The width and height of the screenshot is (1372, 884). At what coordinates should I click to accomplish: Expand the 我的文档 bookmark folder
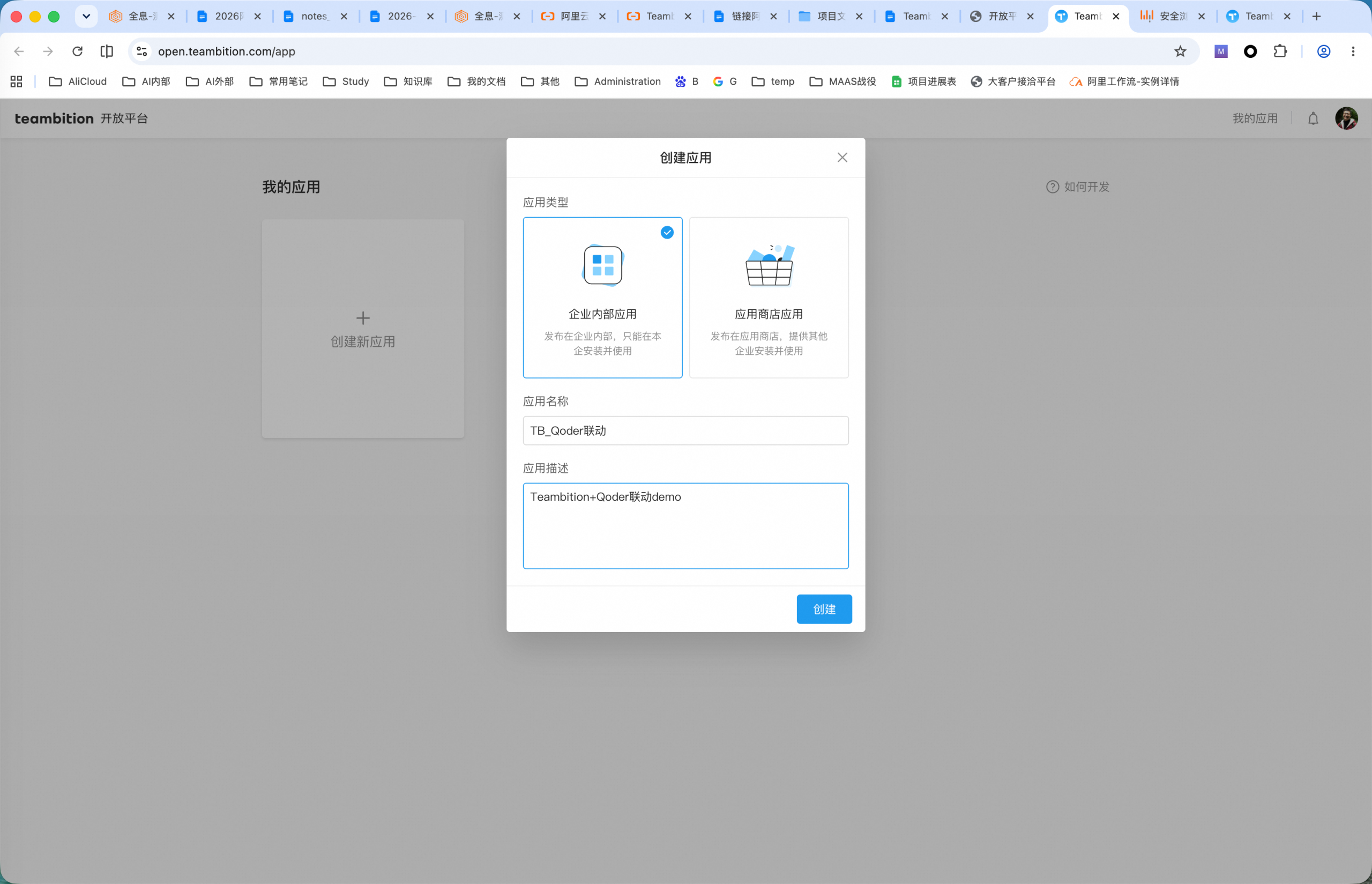click(476, 81)
